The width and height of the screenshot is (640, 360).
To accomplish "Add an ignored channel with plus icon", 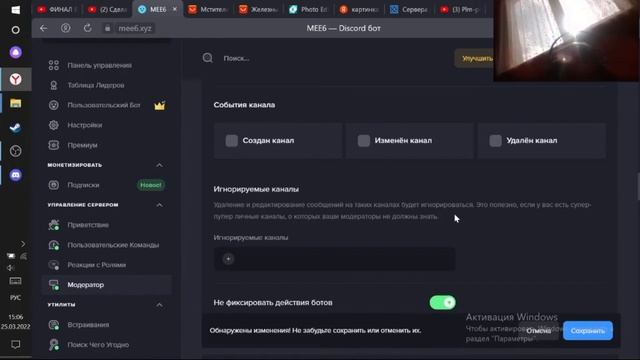I will 228,259.
